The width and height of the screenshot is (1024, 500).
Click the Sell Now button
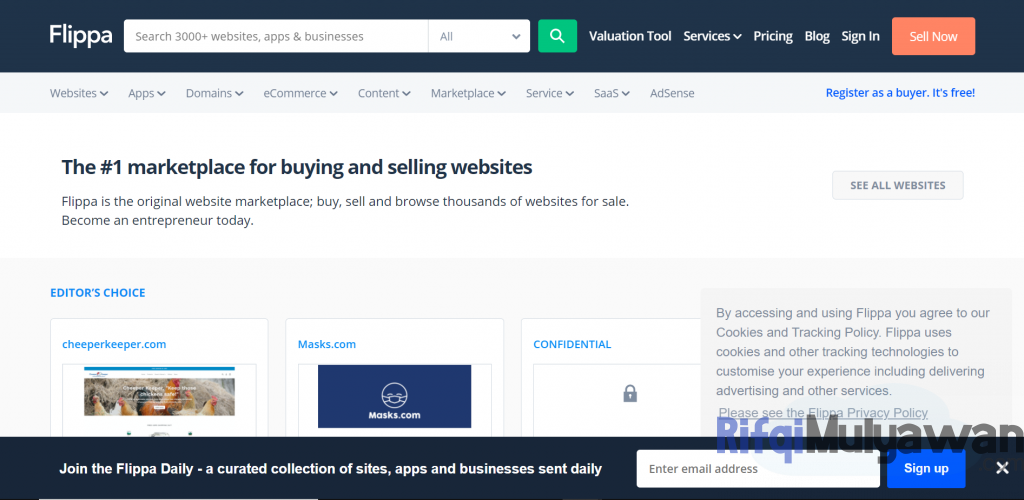(933, 36)
